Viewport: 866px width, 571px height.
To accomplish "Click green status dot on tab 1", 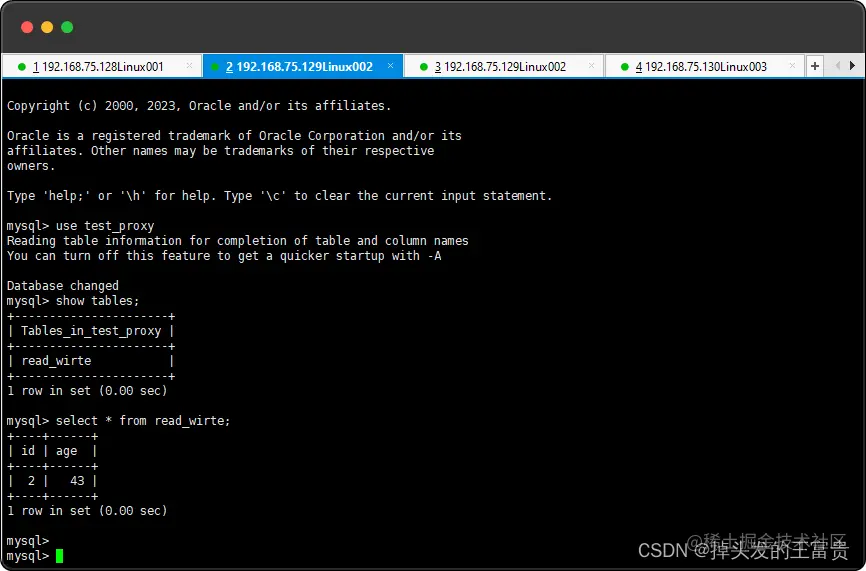I will tap(22, 67).
